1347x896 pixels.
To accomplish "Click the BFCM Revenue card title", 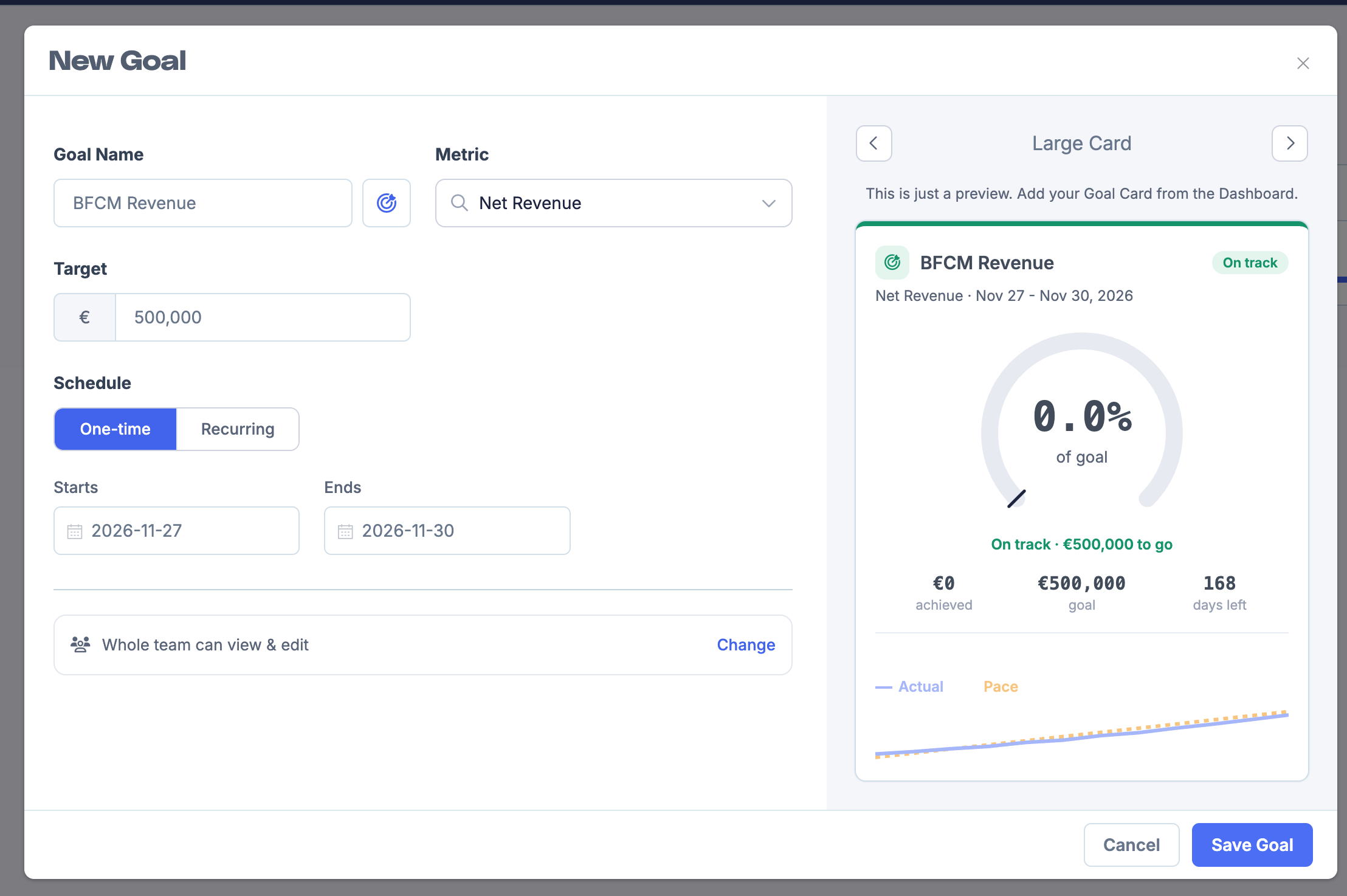I will coord(987,263).
